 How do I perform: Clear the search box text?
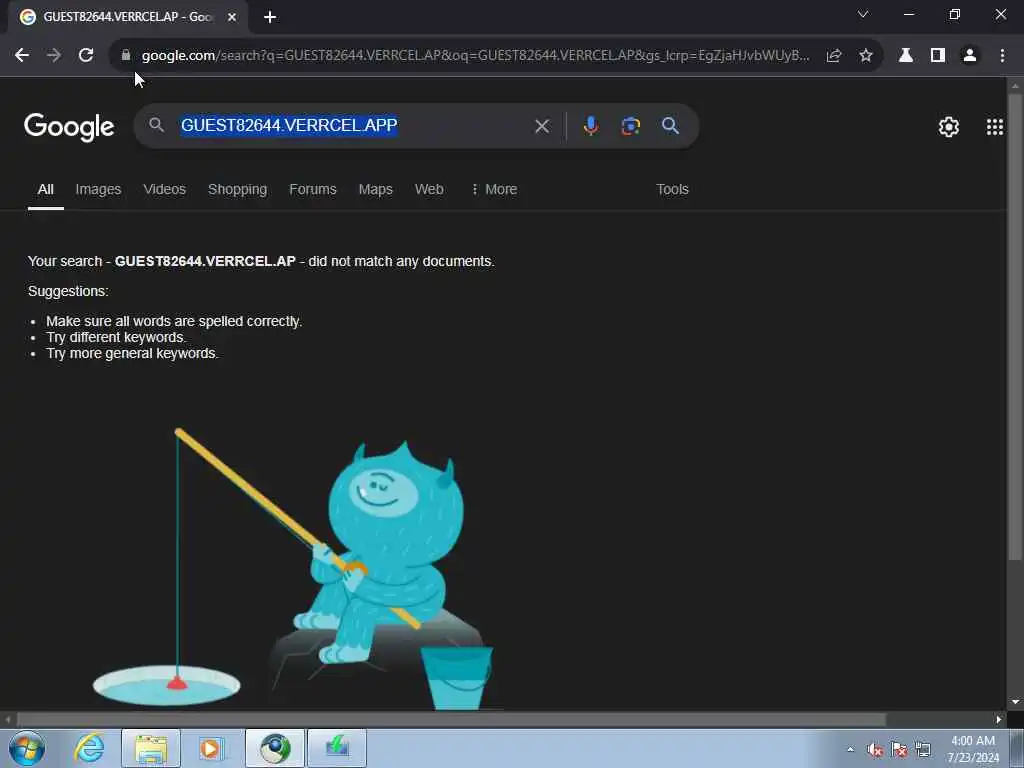[542, 126]
